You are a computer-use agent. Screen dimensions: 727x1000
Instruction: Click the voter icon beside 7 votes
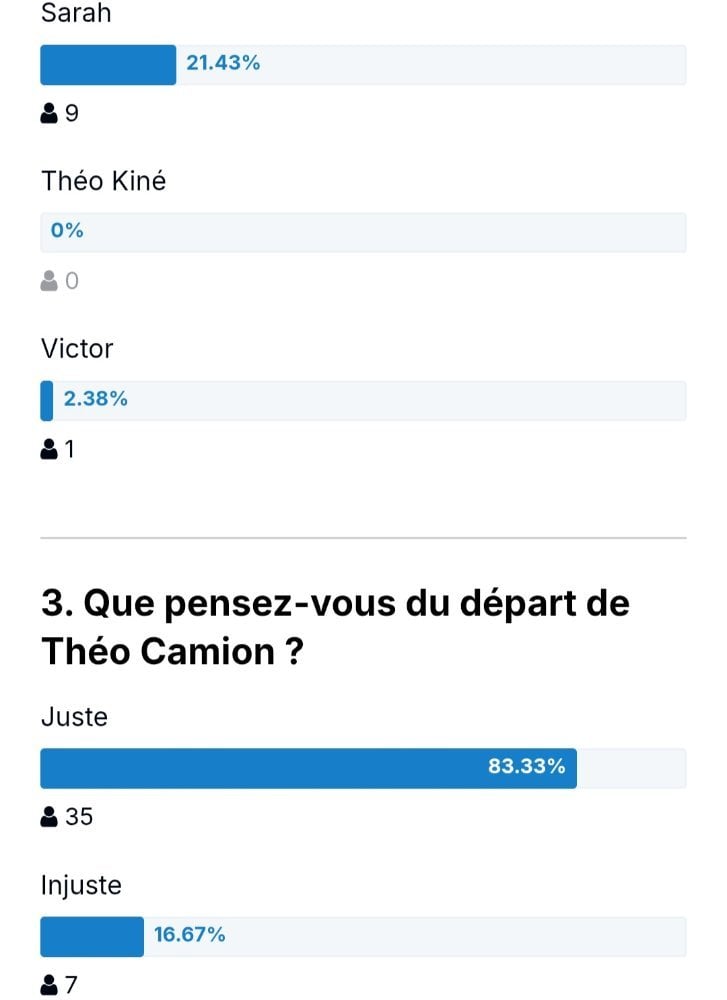[x=49, y=984]
